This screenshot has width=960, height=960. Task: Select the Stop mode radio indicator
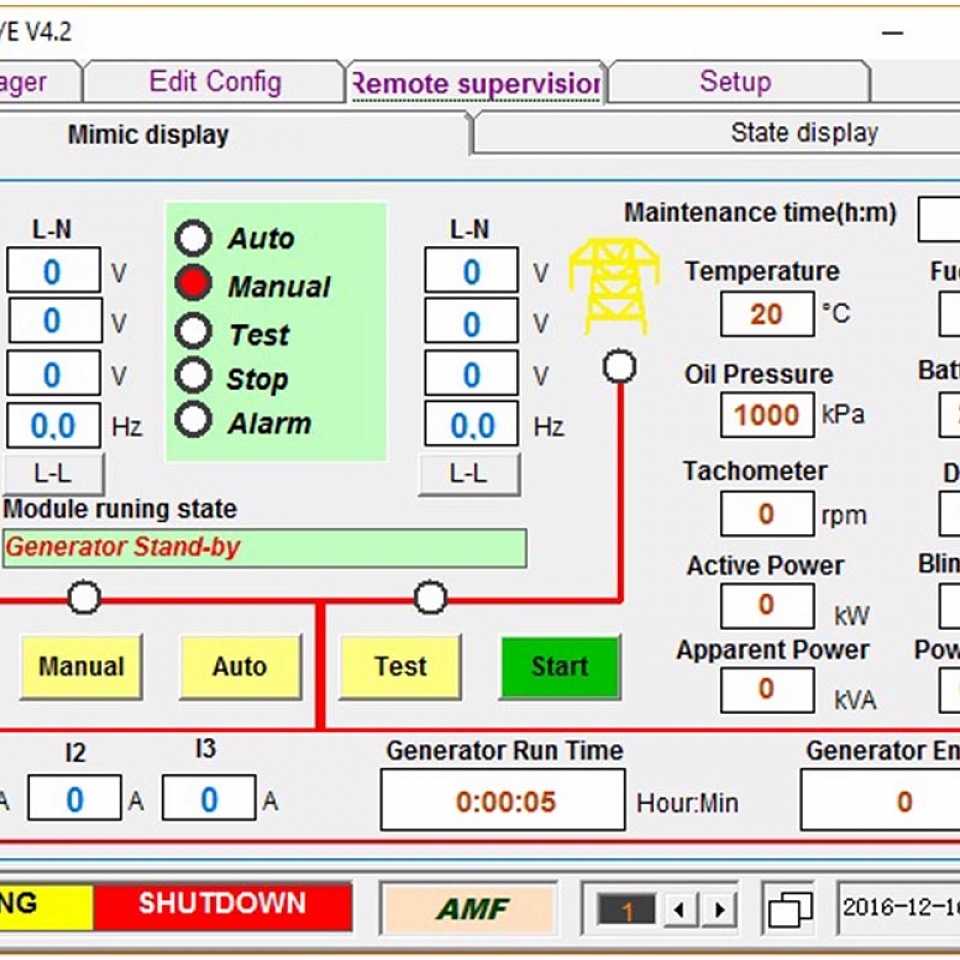[x=193, y=375]
